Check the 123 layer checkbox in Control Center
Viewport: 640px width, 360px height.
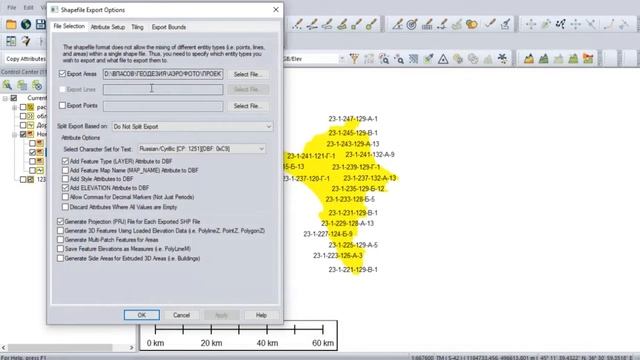click(23, 179)
